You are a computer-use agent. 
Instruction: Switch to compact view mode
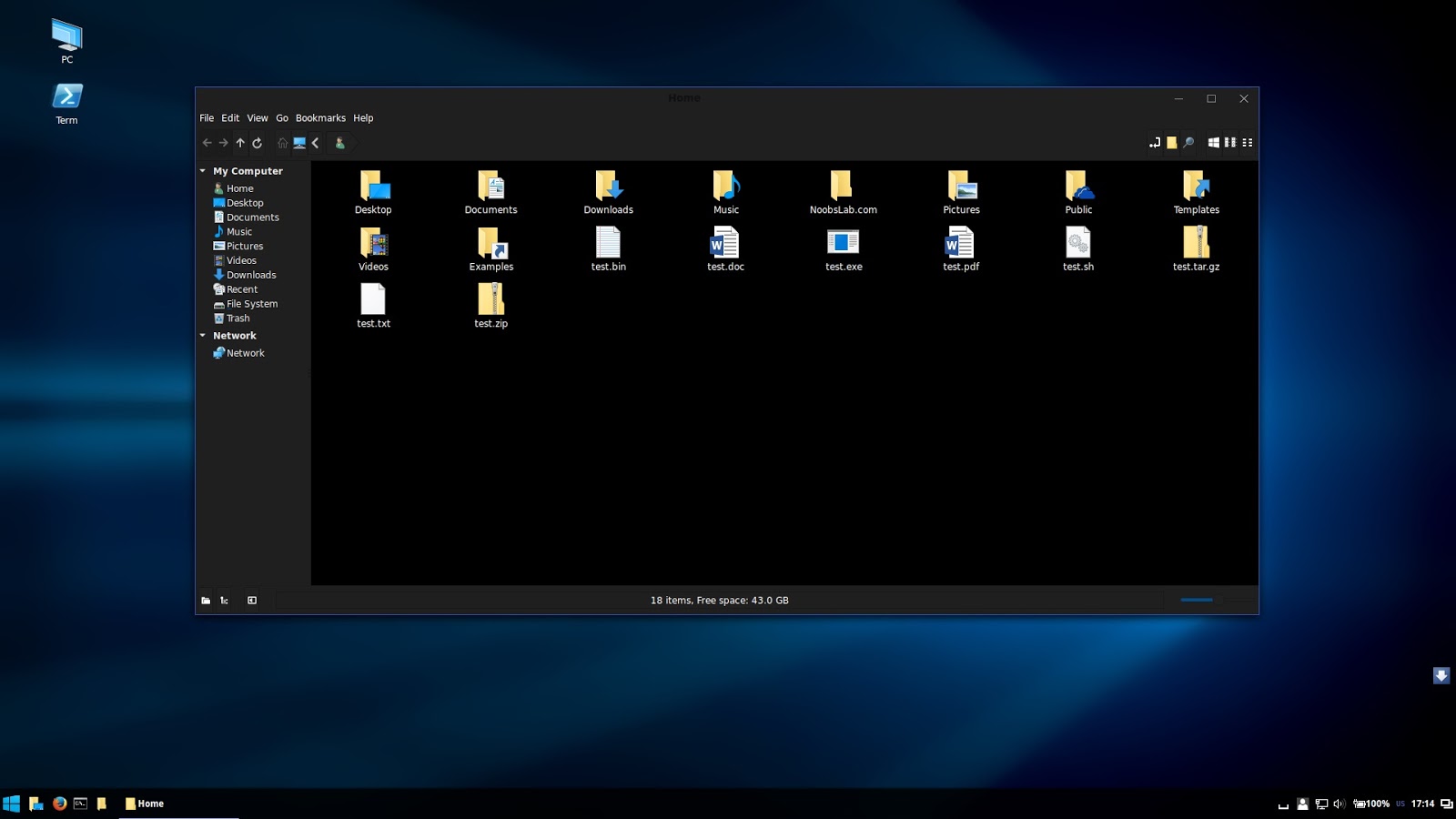pyautogui.click(x=1230, y=143)
